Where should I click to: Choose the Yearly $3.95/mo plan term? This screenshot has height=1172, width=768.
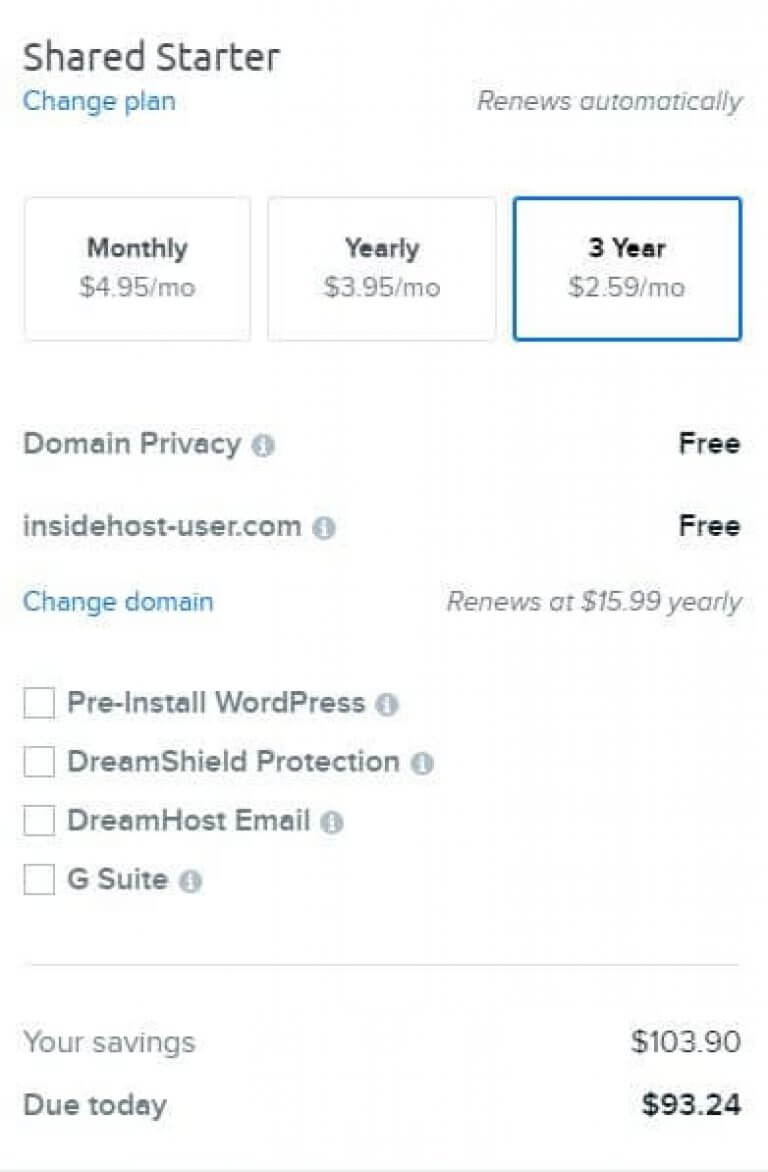pyautogui.click(x=381, y=267)
